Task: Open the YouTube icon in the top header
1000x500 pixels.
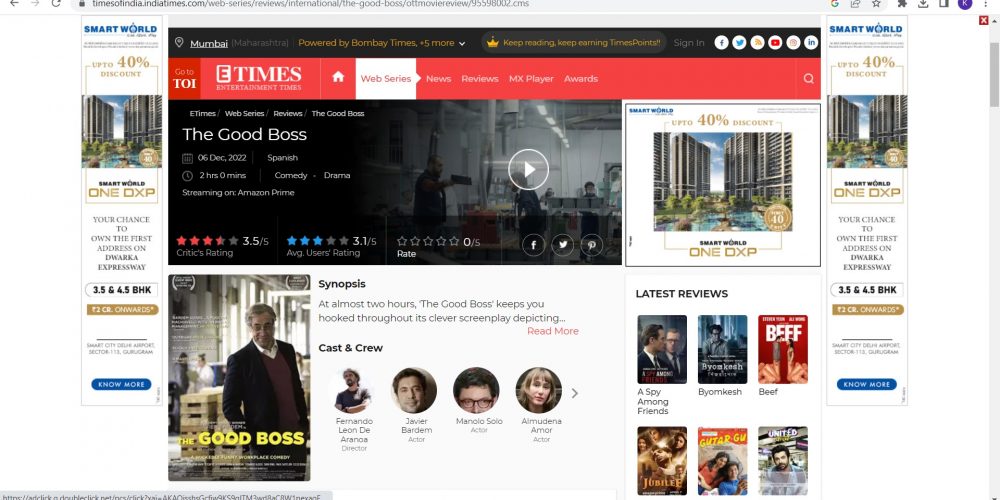Action: tap(775, 43)
